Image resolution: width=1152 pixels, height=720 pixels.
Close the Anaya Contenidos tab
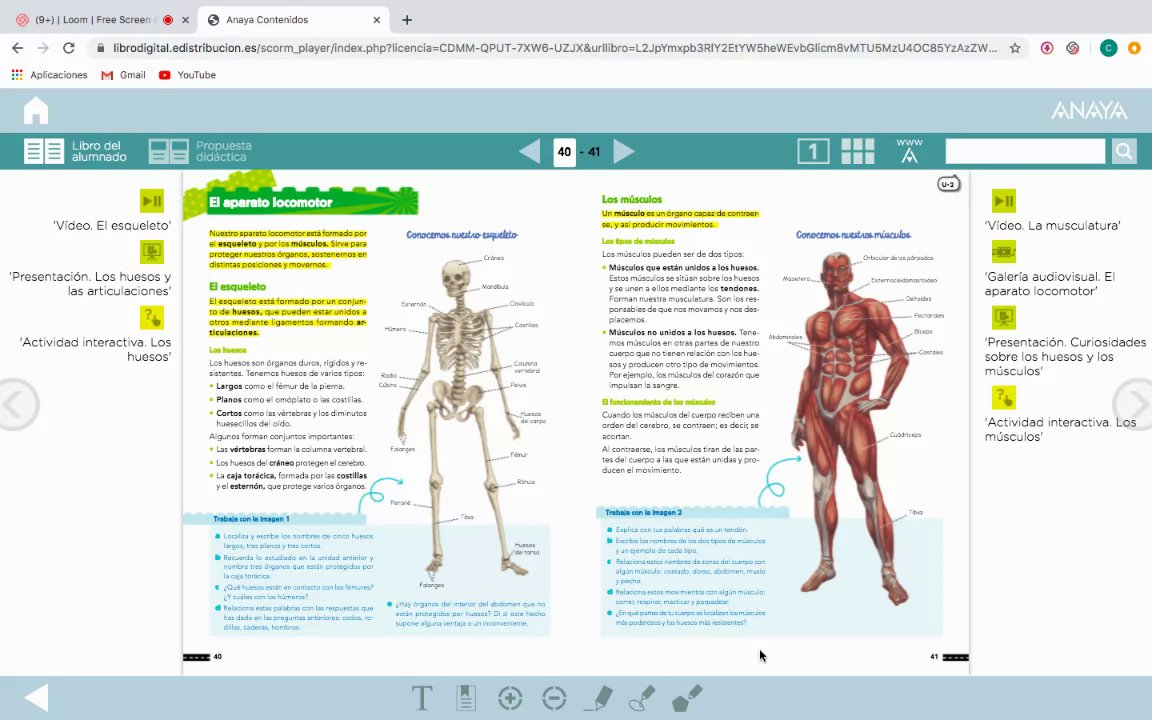tap(377, 20)
